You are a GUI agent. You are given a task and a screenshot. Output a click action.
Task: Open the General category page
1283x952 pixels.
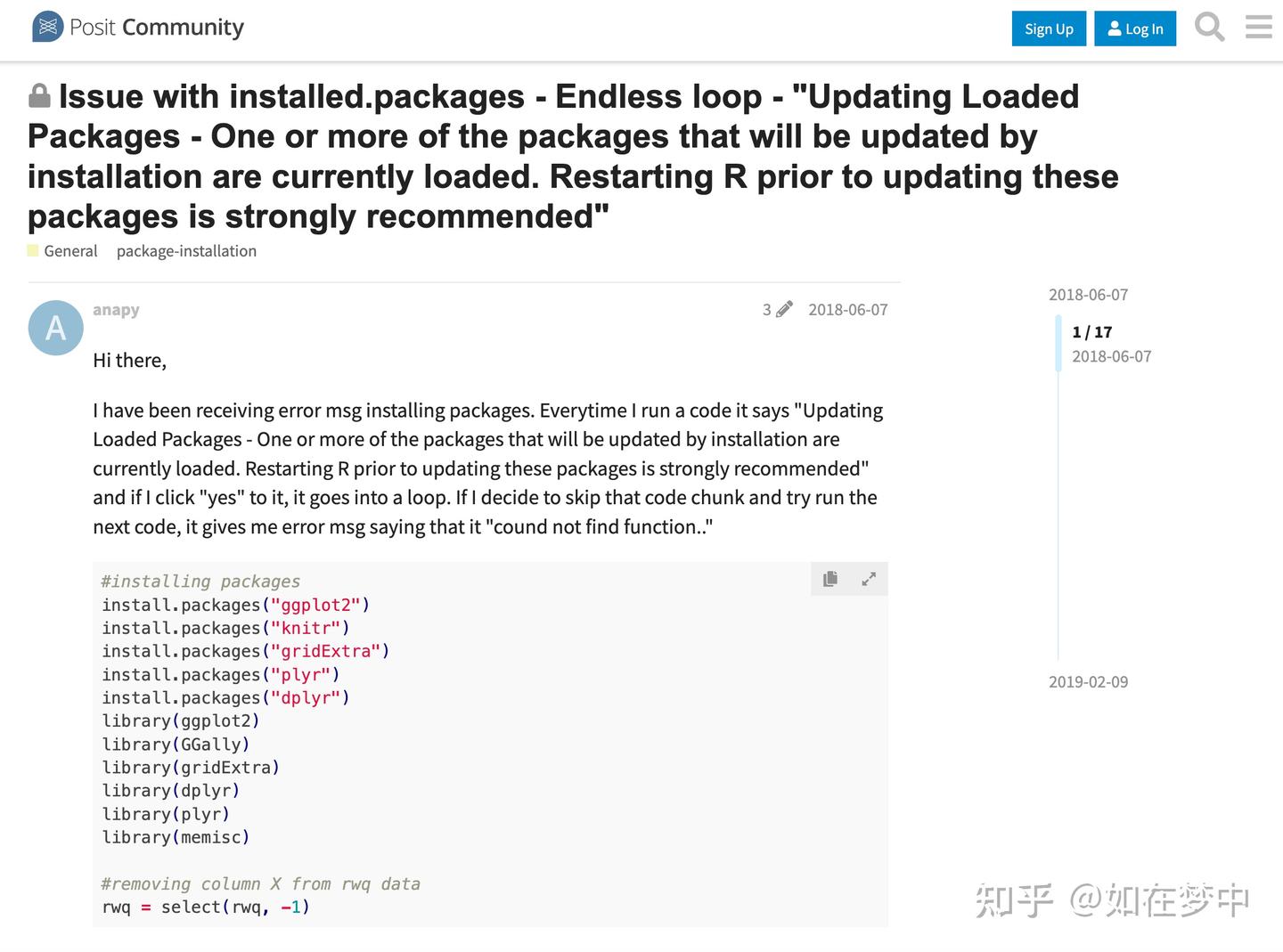70,250
